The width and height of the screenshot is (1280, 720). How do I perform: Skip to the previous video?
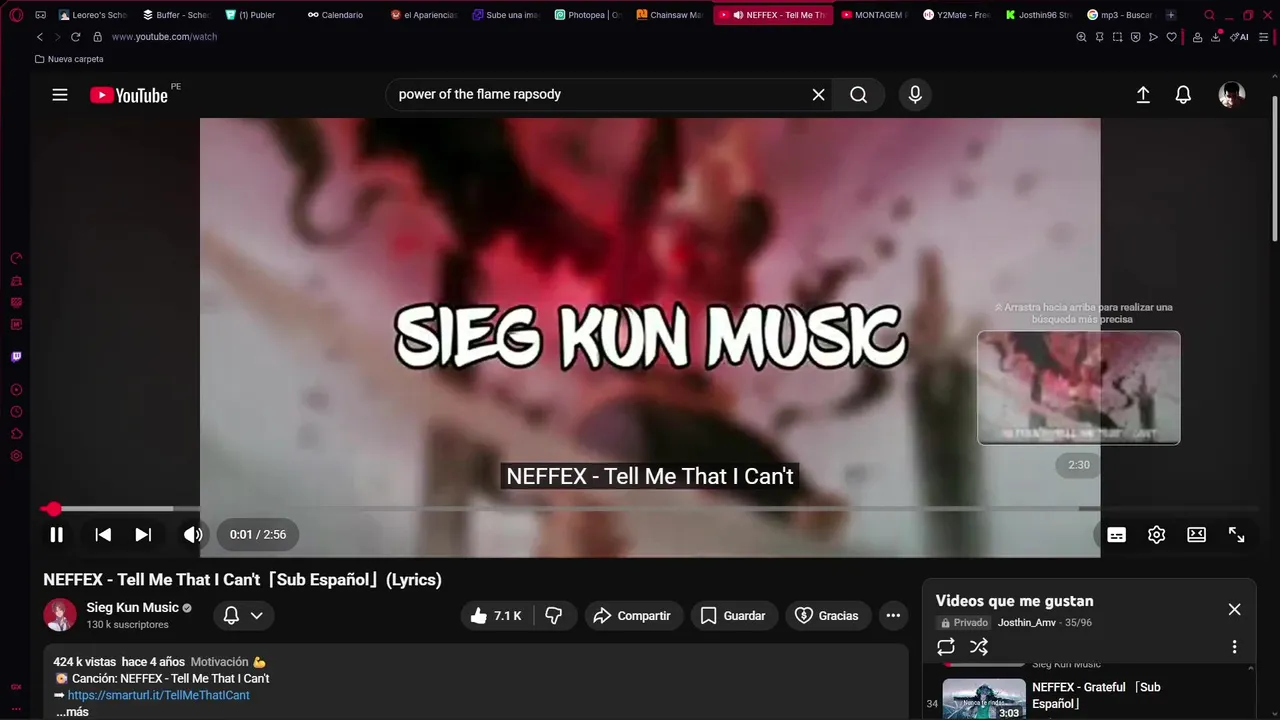[103, 535]
